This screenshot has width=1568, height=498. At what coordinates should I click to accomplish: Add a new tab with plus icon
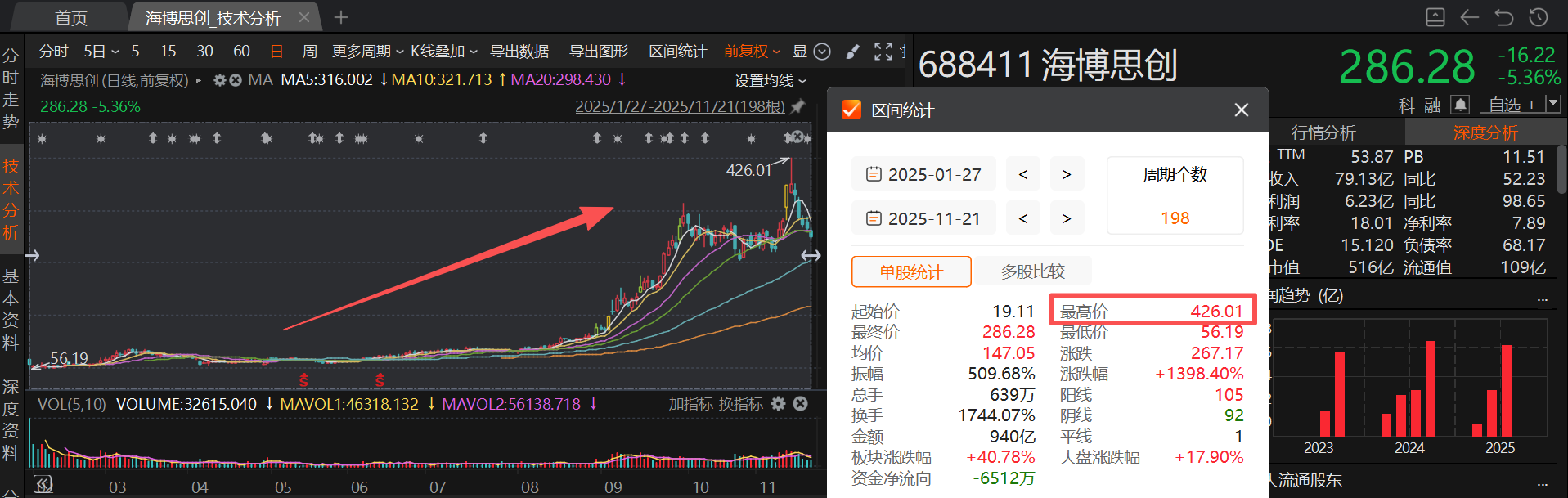341,17
